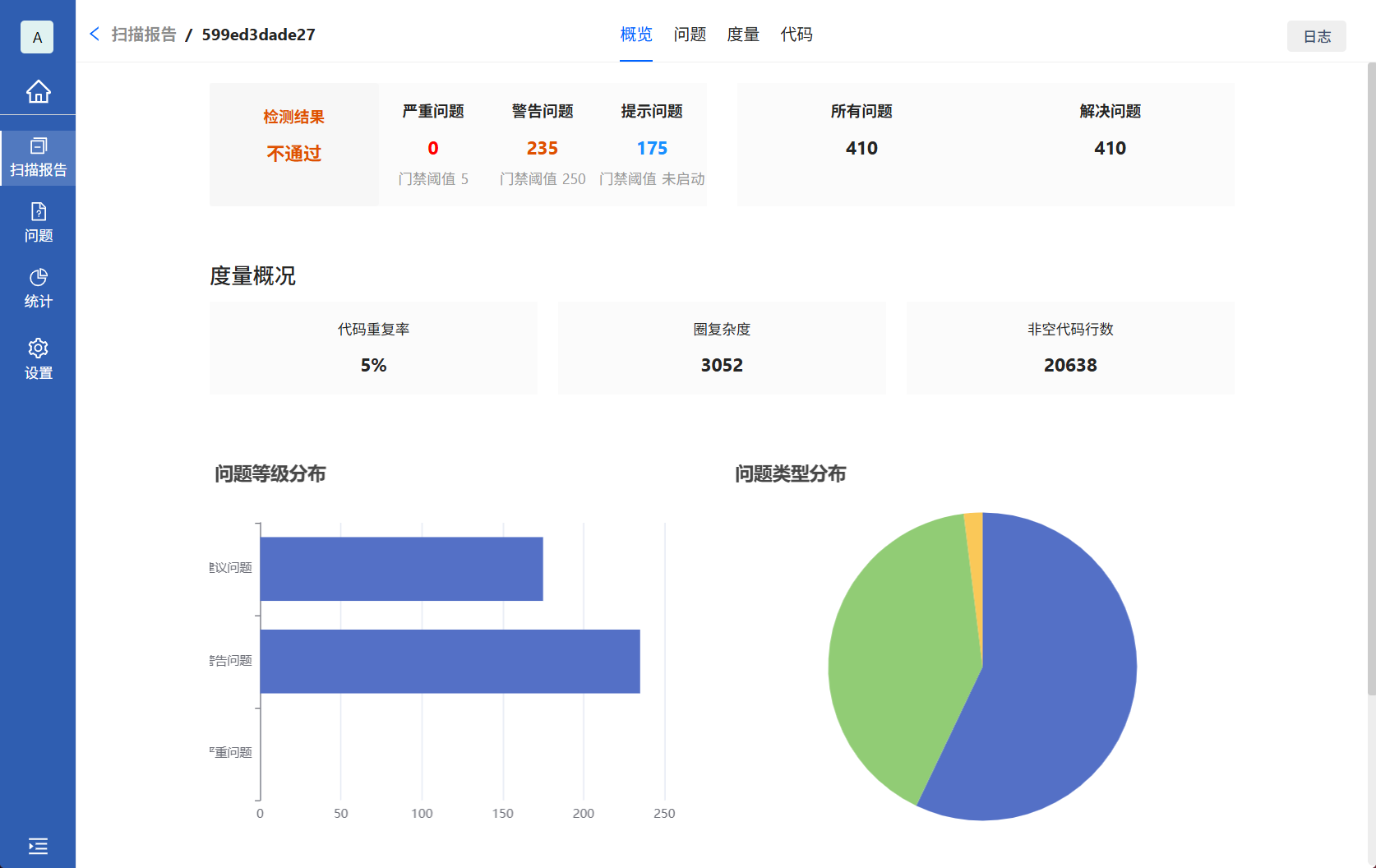The height and width of the screenshot is (868, 1376).
Task: Click the vertical page scrollbar
Action: (x=1371, y=378)
